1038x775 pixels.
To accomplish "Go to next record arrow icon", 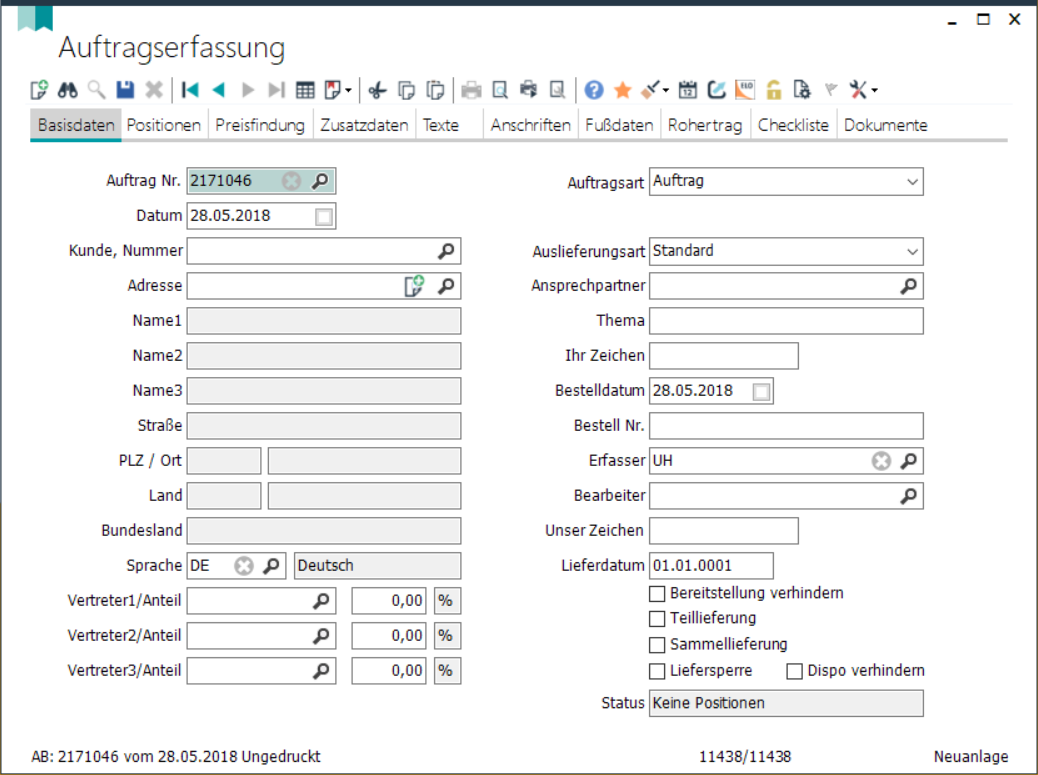I will pos(248,89).
